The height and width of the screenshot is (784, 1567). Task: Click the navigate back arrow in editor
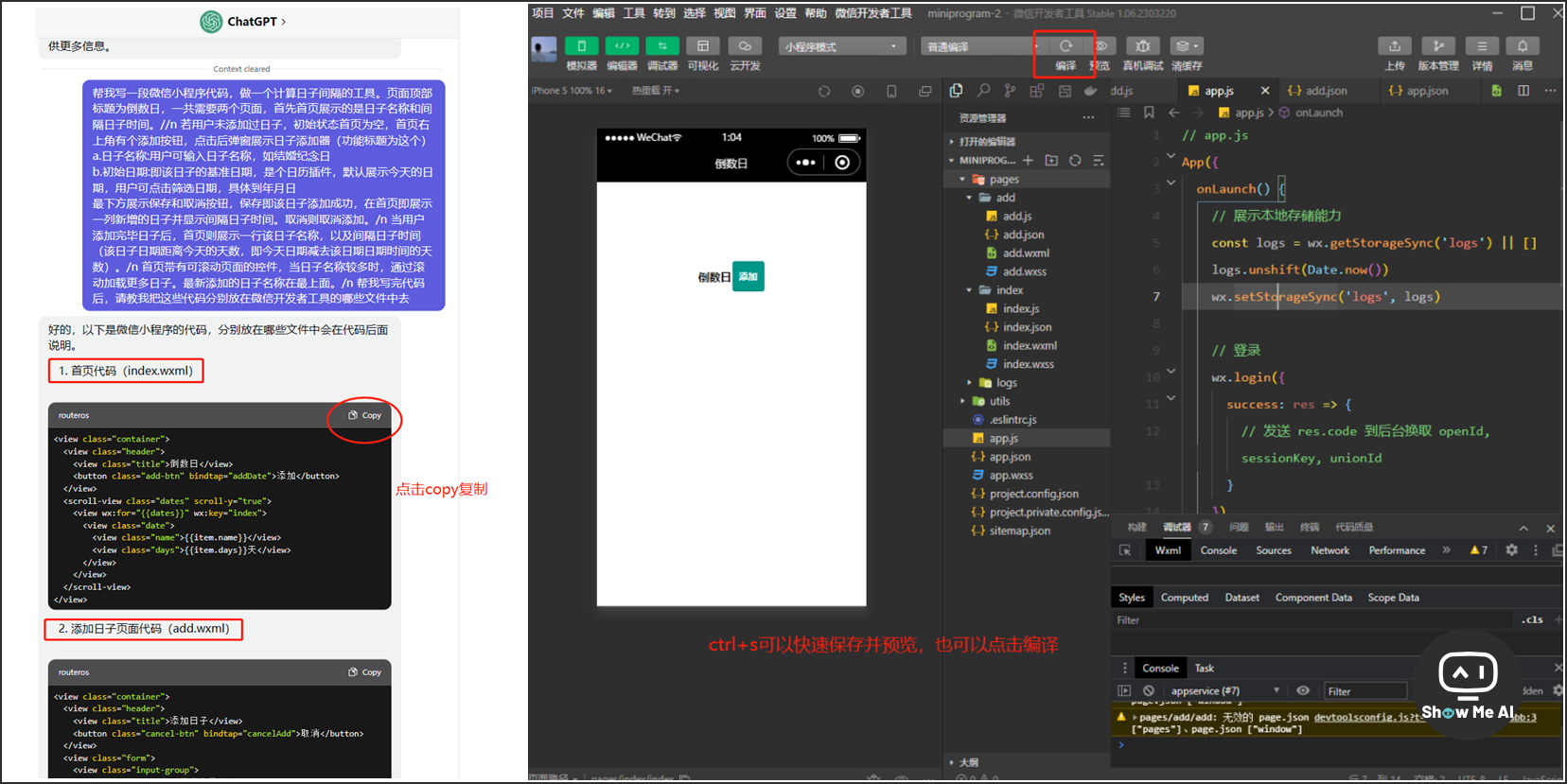[x=1174, y=113]
